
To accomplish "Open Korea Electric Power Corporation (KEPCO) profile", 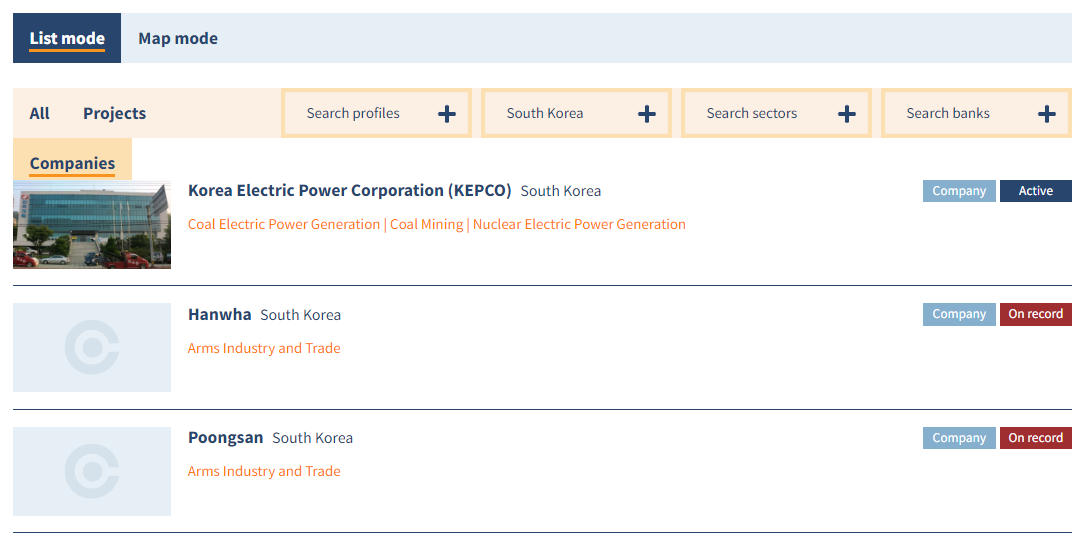I will click(x=349, y=190).
